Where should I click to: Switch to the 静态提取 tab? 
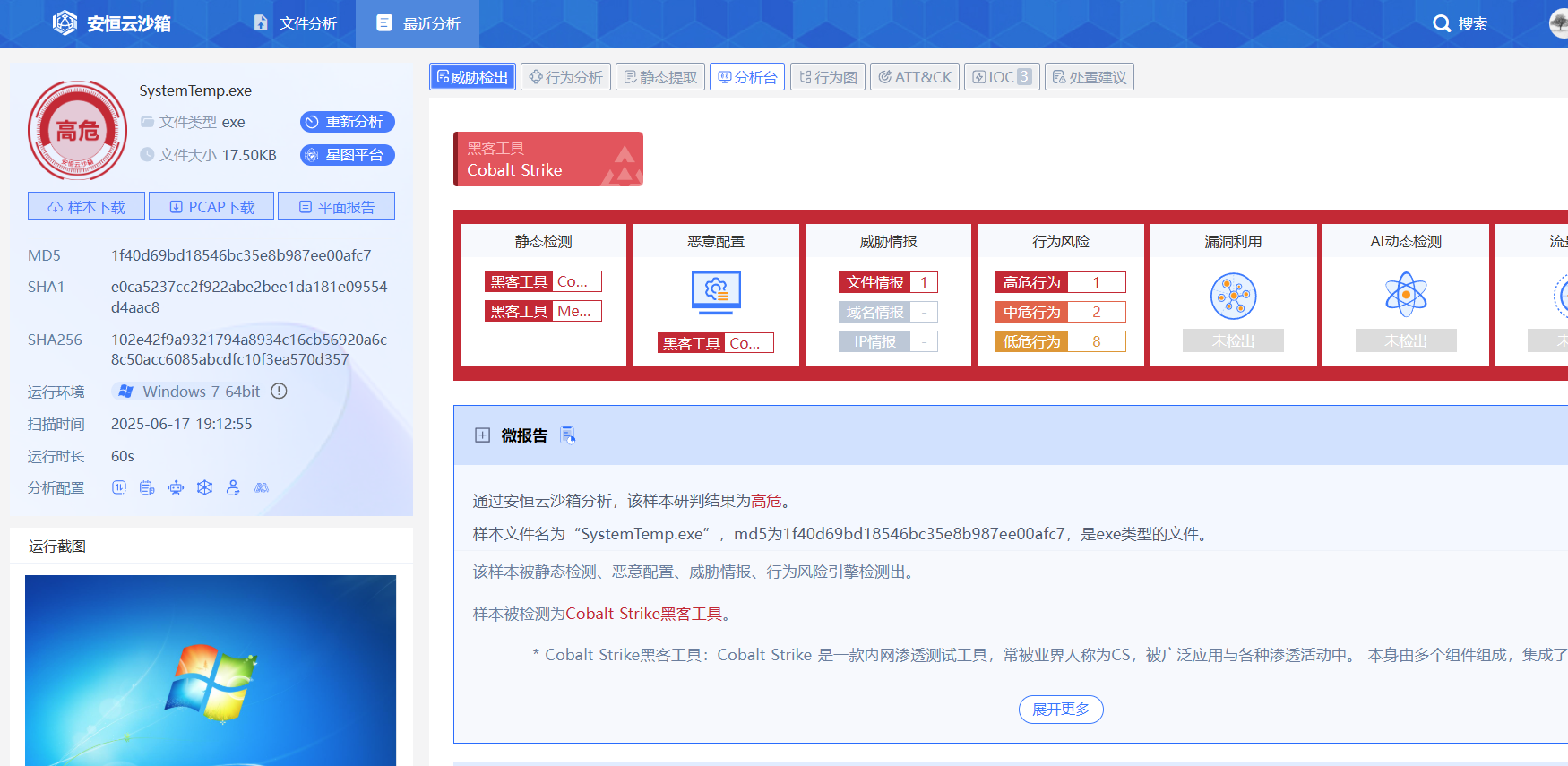point(660,77)
